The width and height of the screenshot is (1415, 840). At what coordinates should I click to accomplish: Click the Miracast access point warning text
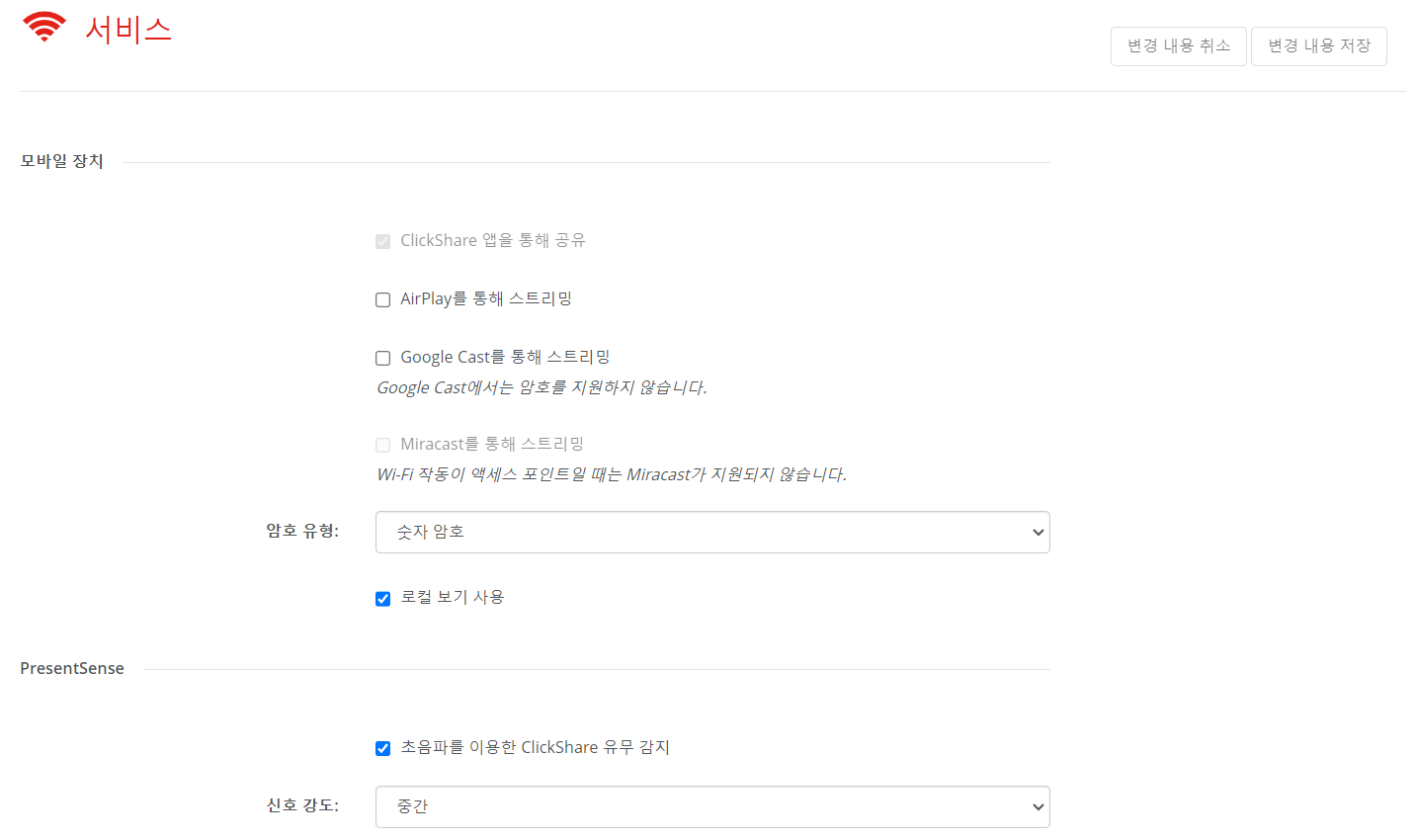point(612,474)
